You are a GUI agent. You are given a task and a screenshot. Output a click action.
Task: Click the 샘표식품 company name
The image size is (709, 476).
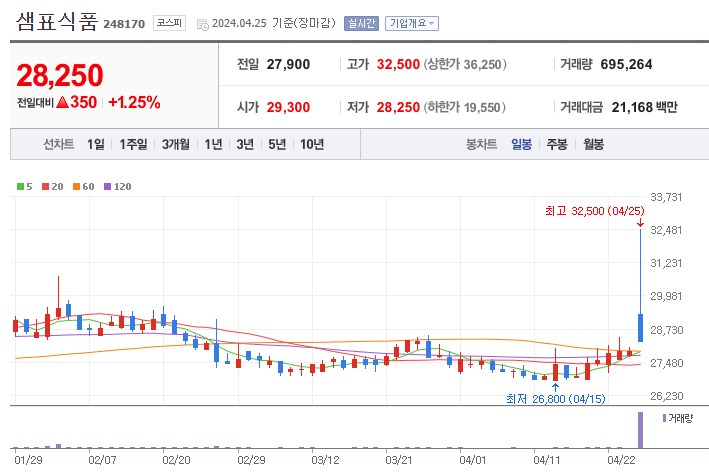click(57, 22)
